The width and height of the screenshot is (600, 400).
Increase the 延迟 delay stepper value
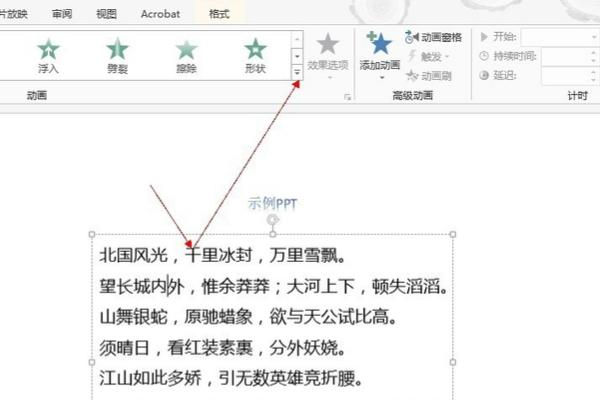593,72
